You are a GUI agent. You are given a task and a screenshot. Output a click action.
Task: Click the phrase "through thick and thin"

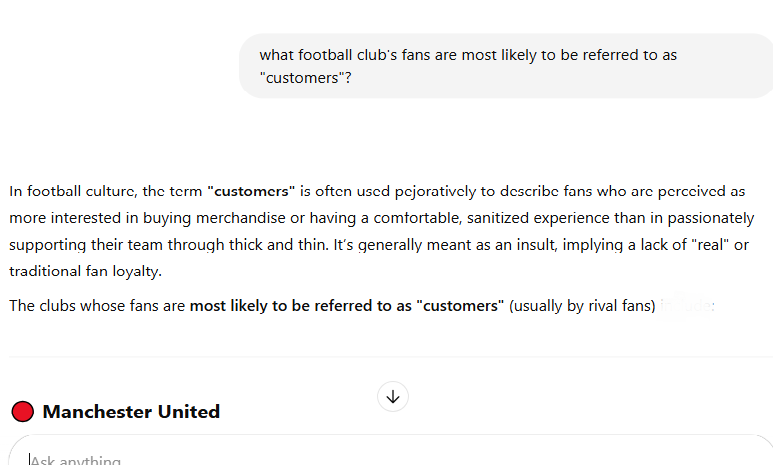pos(246,245)
